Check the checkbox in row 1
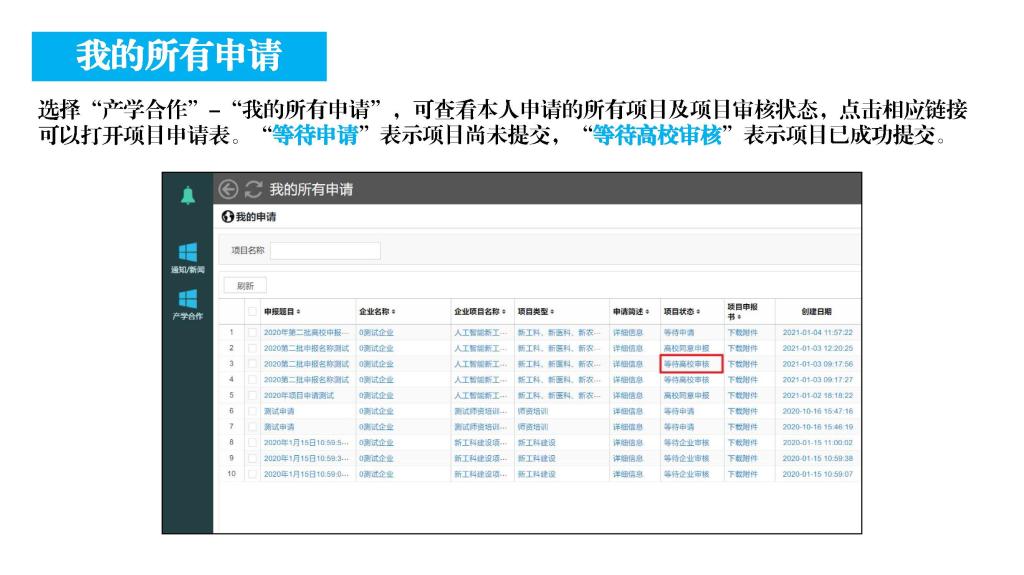The width and height of the screenshot is (1024, 575). [x=253, y=332]
